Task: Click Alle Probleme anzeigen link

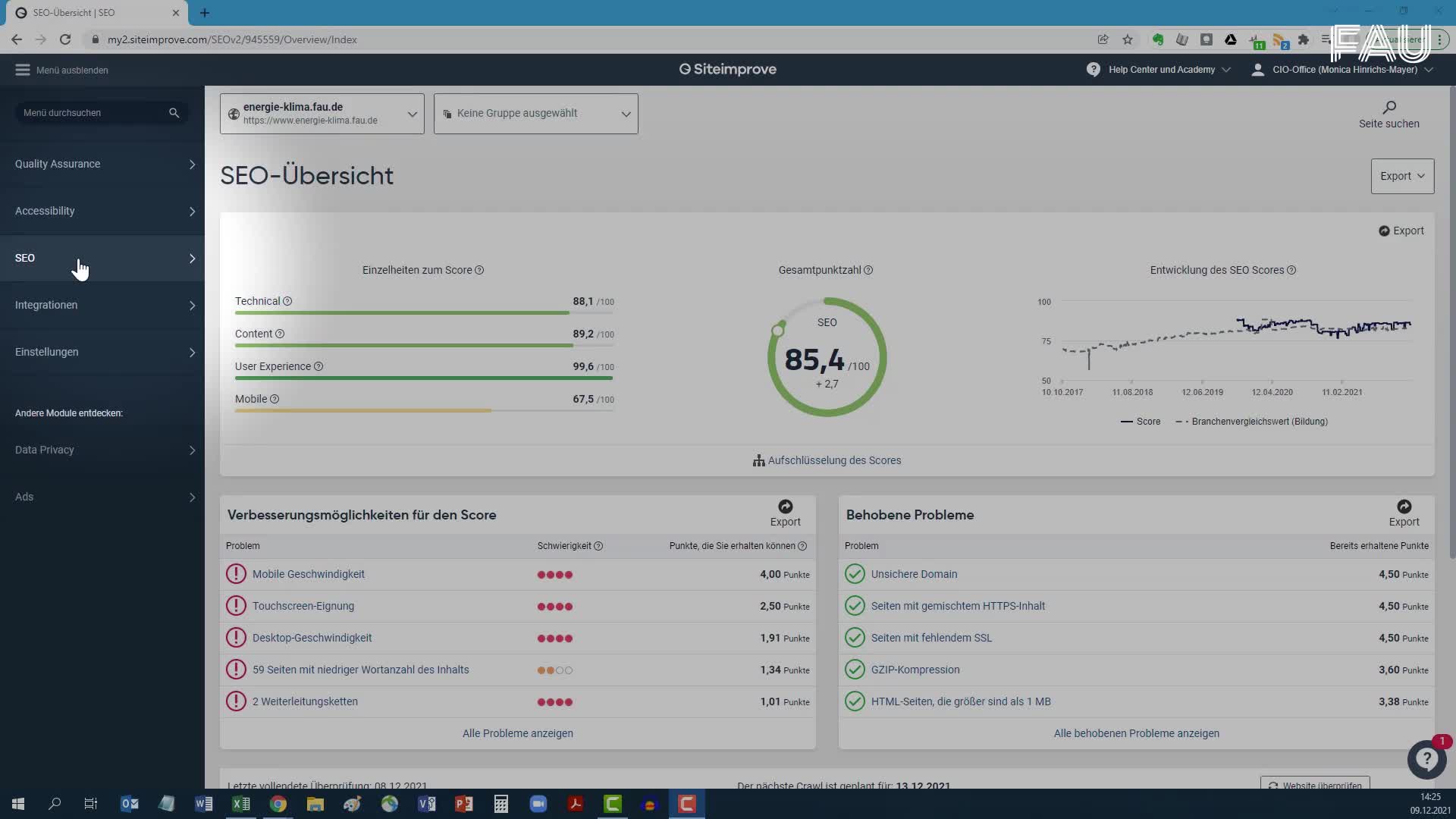Action: click(x=517, y=733)
